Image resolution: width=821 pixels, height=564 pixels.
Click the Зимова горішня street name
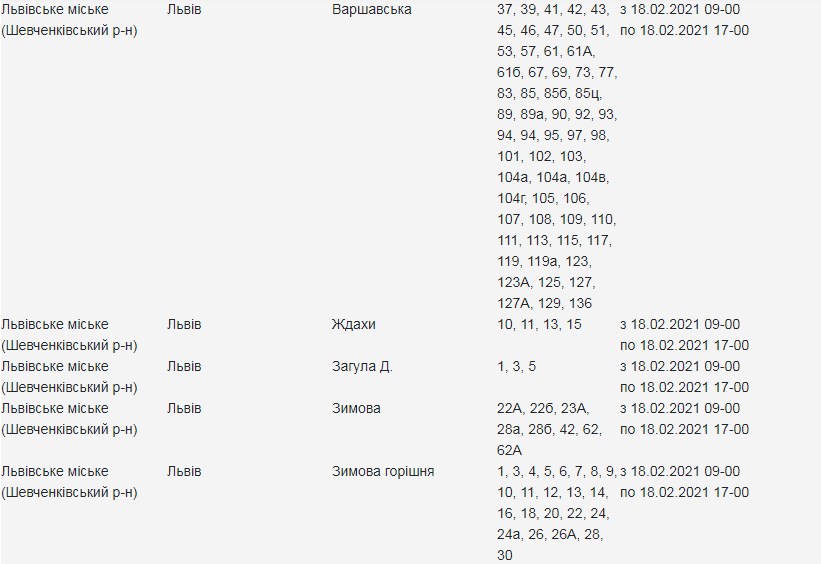point(382,471)
